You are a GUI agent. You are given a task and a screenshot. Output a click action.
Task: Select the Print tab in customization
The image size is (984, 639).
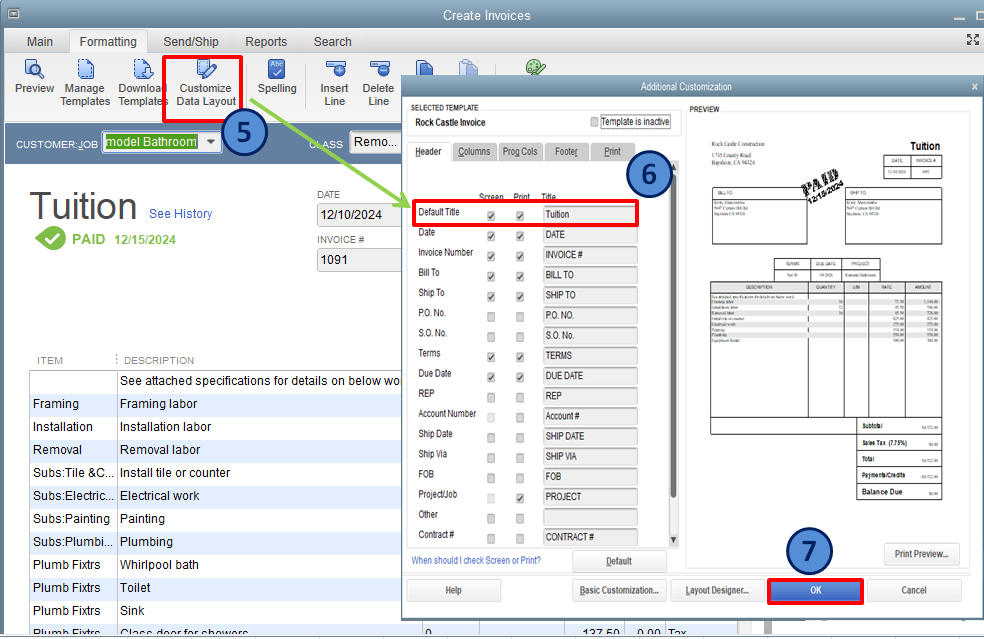612,151
